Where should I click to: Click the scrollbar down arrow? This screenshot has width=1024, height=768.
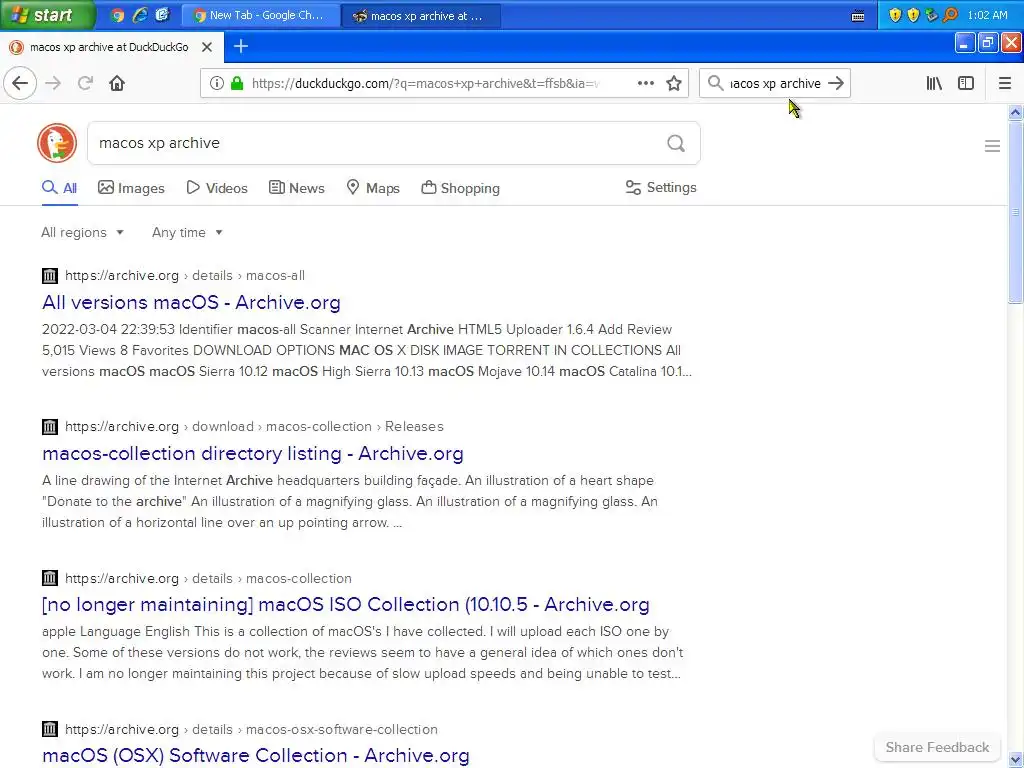pos(1015,760)
